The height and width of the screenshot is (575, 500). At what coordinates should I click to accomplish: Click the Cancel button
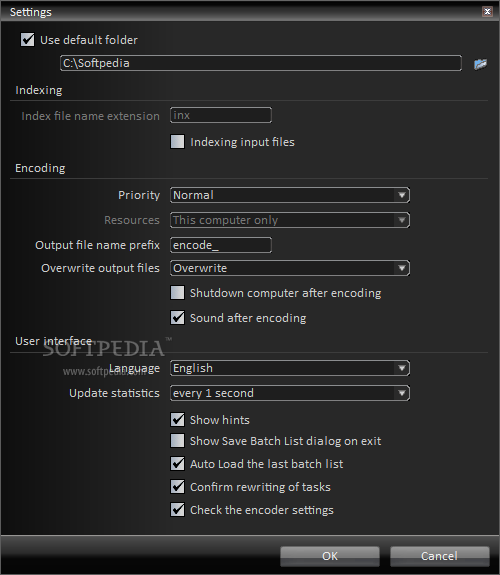coord(439,556)
